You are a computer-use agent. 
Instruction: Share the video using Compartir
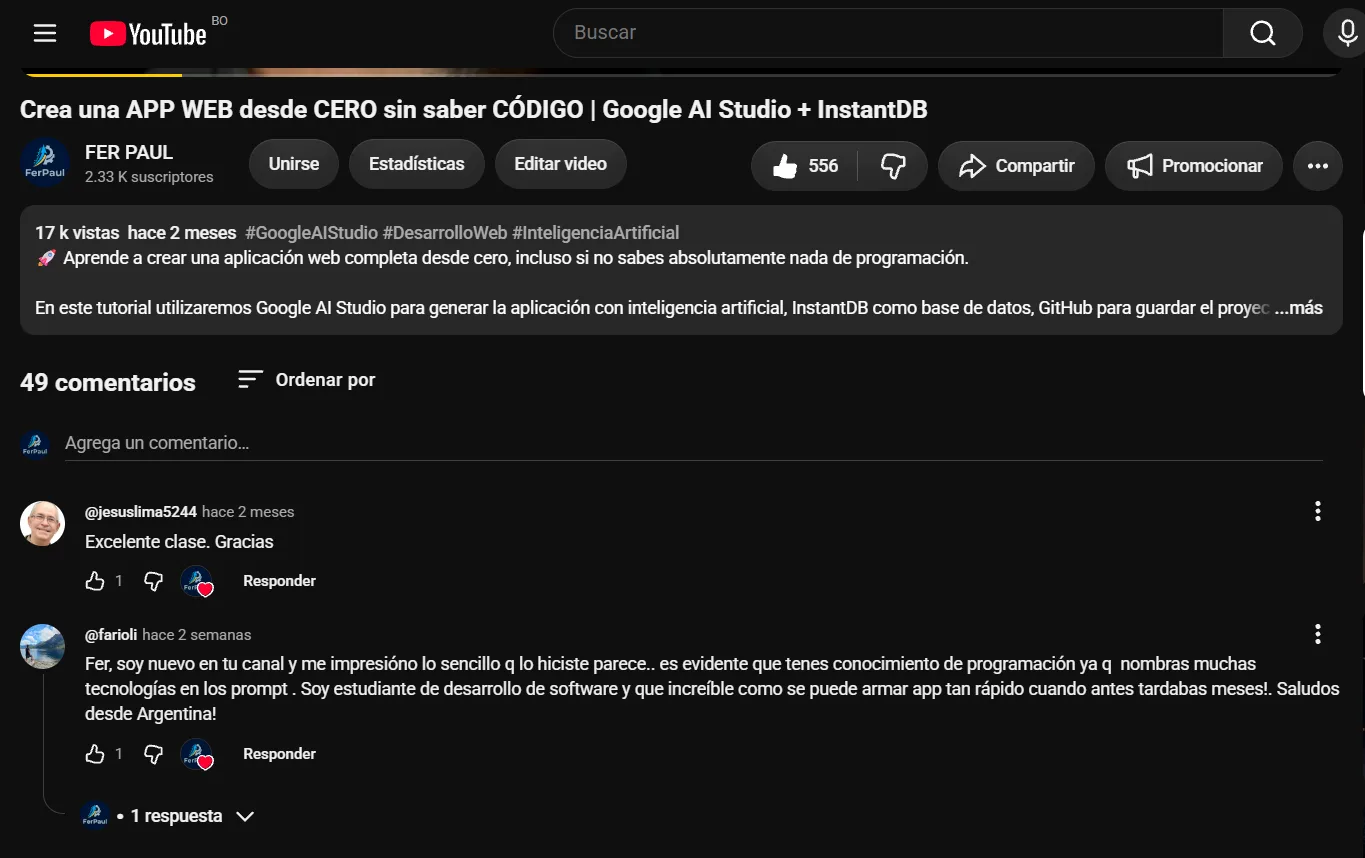click(1016, 166)
